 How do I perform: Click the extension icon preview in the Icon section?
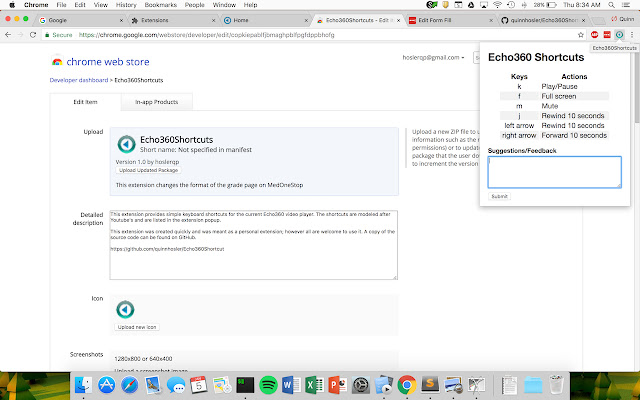pos(125,309)
